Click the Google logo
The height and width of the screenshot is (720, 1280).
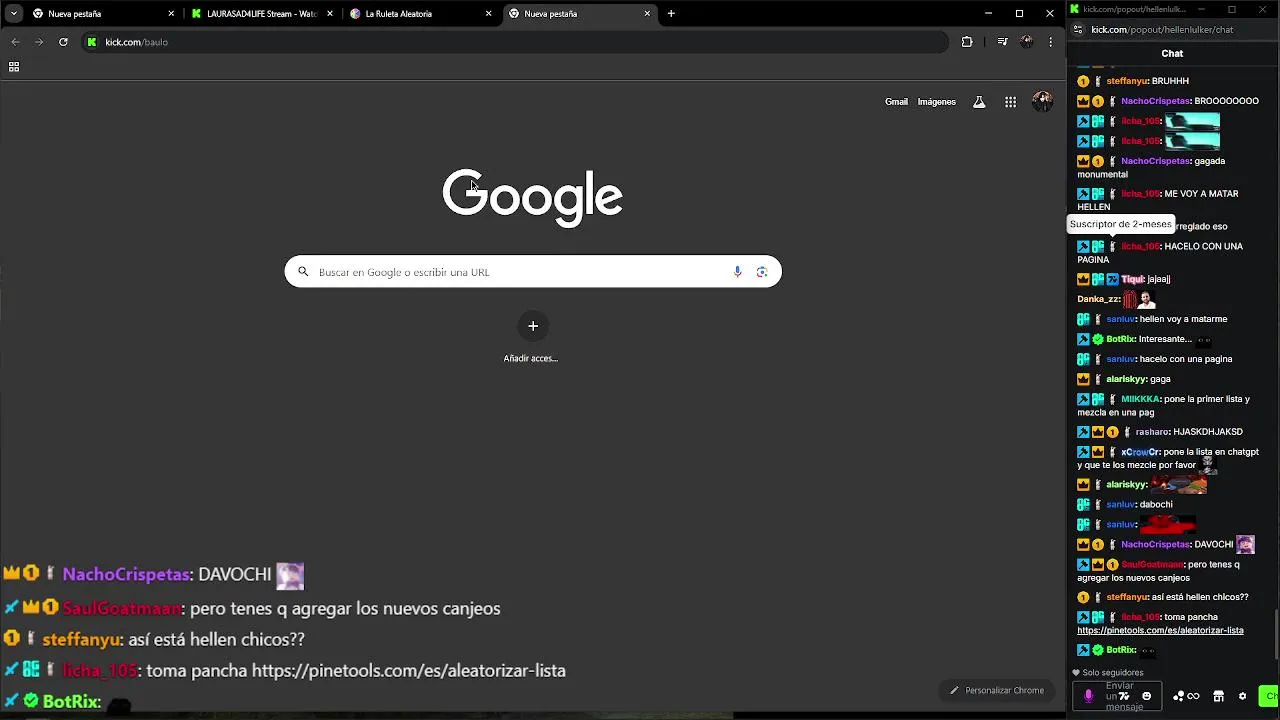pyautogui.click(x=533, y=197)
